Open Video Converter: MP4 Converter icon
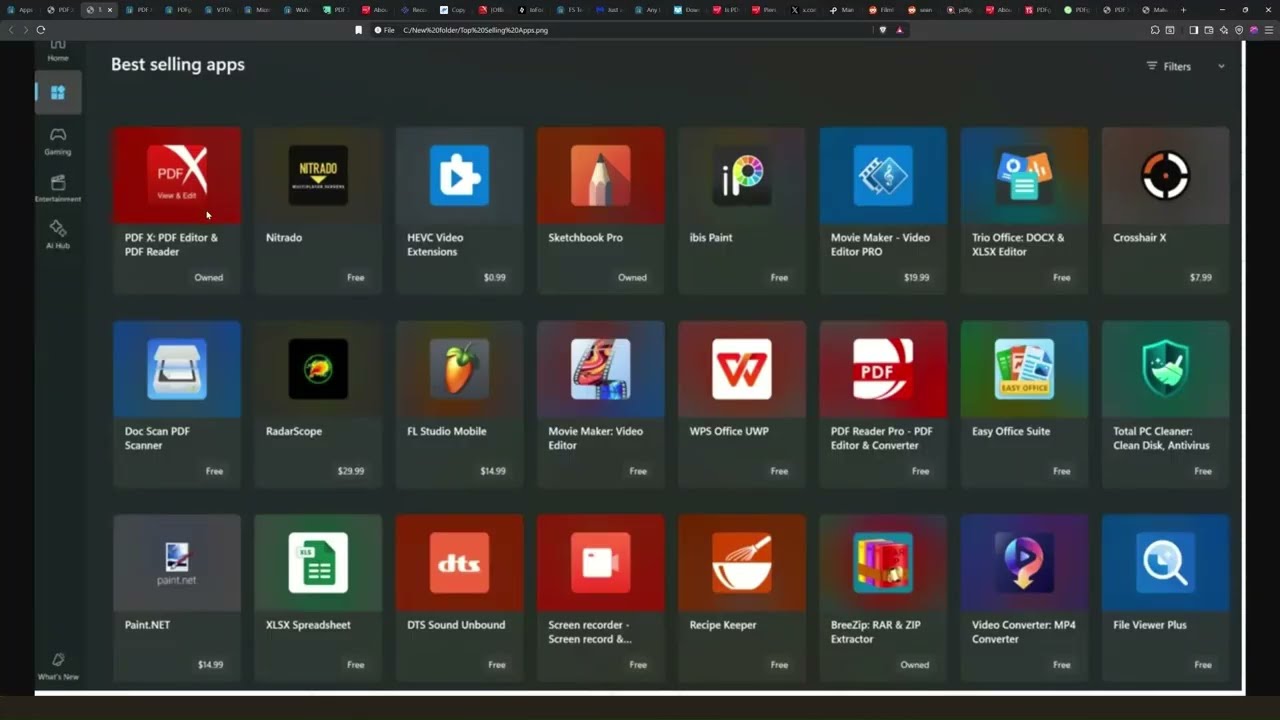1280x720 pixels. [1024, 562]
